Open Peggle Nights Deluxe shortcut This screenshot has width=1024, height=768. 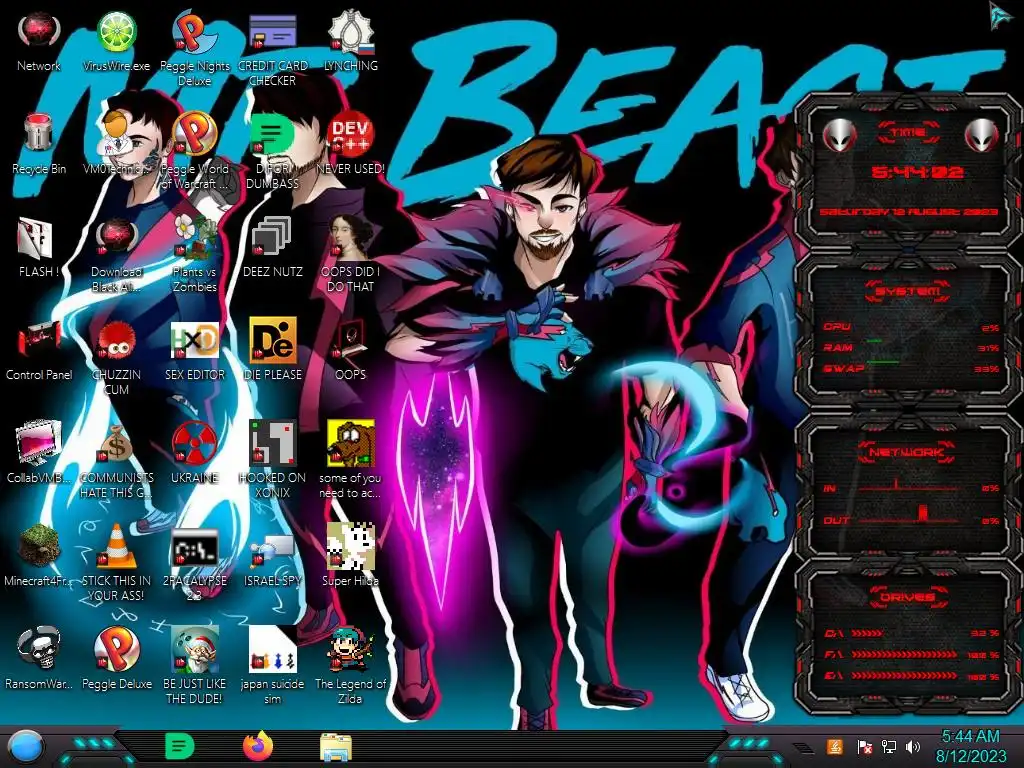pos(195,31)
